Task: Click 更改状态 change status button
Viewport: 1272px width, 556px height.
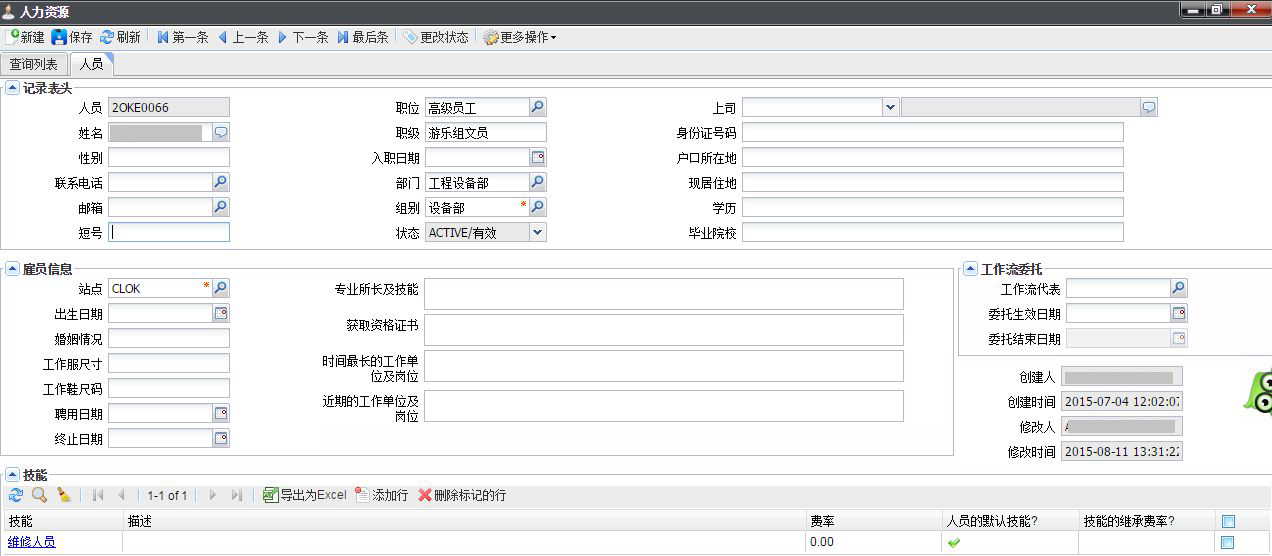Action: pos(436,37)
